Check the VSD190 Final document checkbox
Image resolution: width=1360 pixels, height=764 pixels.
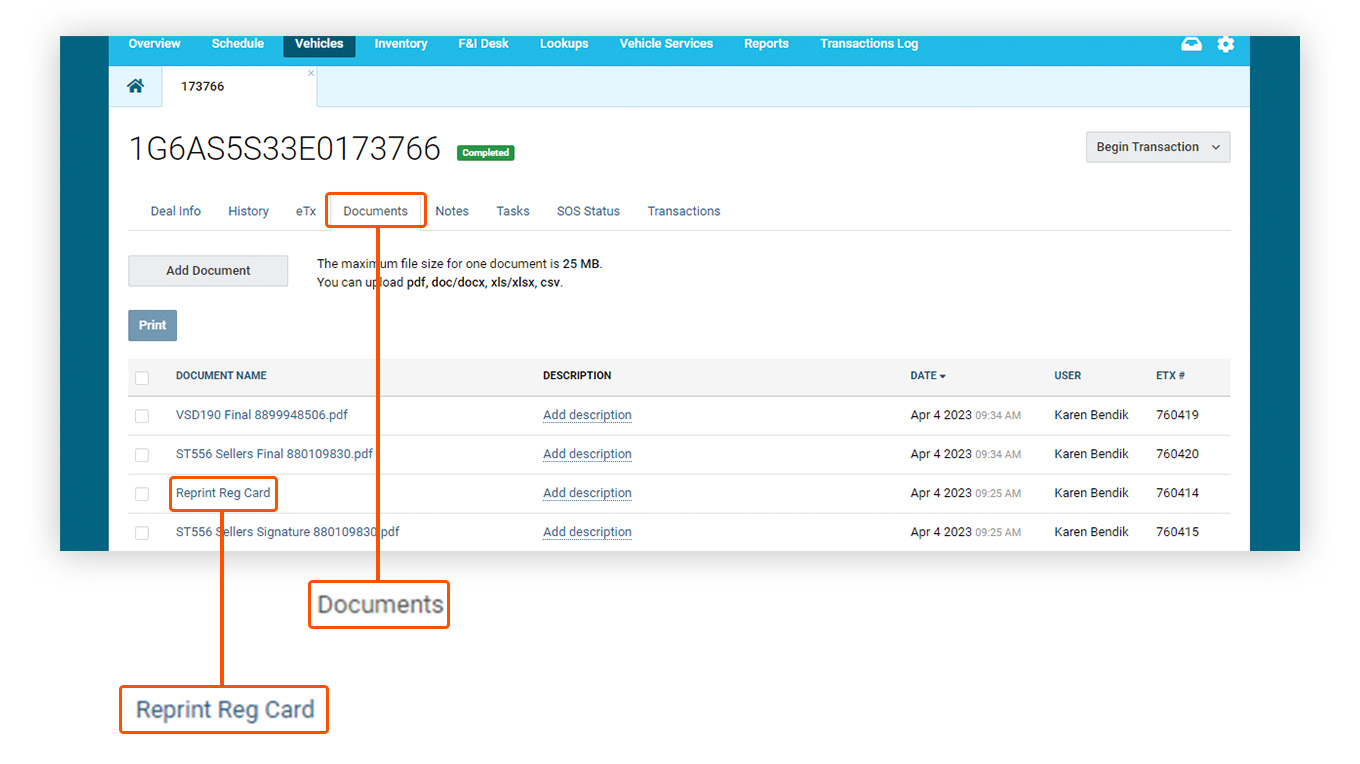pos(142,416)
